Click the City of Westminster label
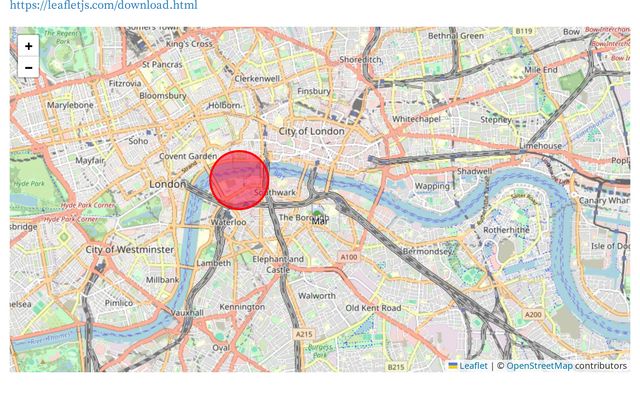Image resolution: width=640 pixels, height=400 pixels. click(x=129, y=249)
